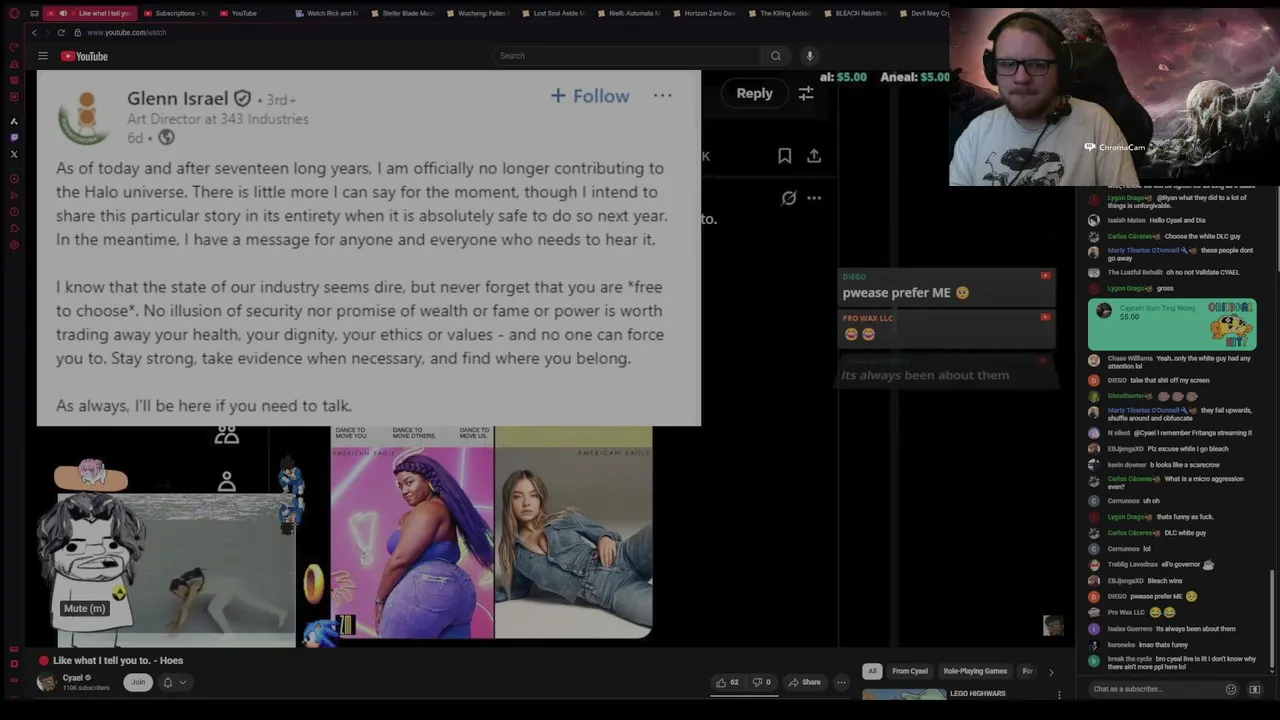Click the Reply button
This screenshot has height=720, width=1280.
(755, 93)
